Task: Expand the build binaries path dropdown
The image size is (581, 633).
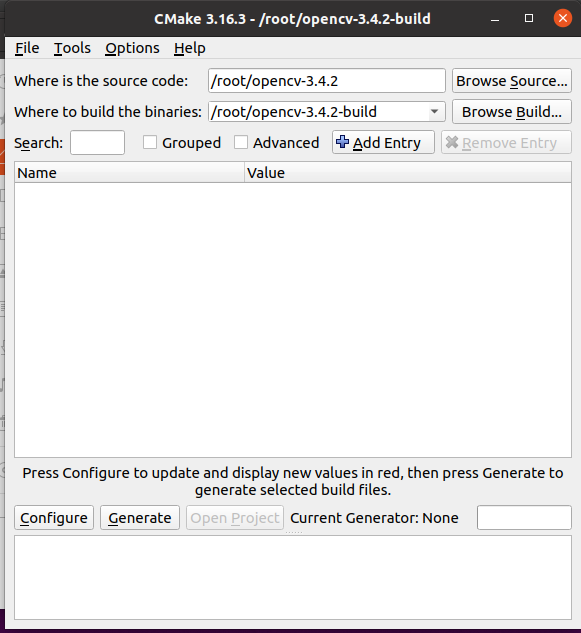Action: [x=434, y=112]
